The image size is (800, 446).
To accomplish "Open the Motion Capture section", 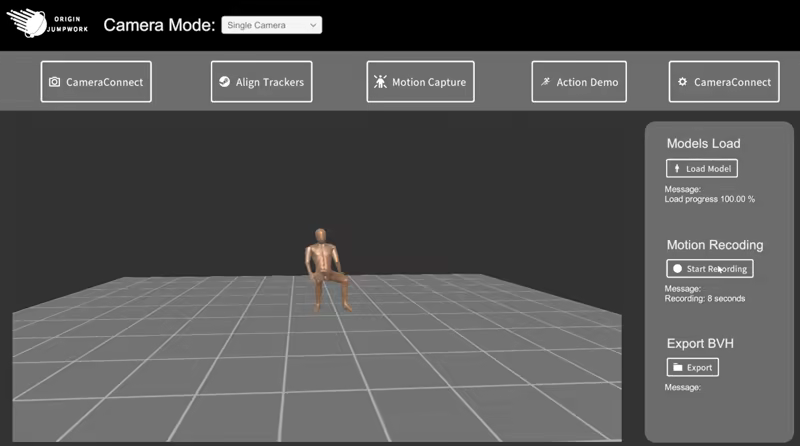I will (x=418, y=82).
